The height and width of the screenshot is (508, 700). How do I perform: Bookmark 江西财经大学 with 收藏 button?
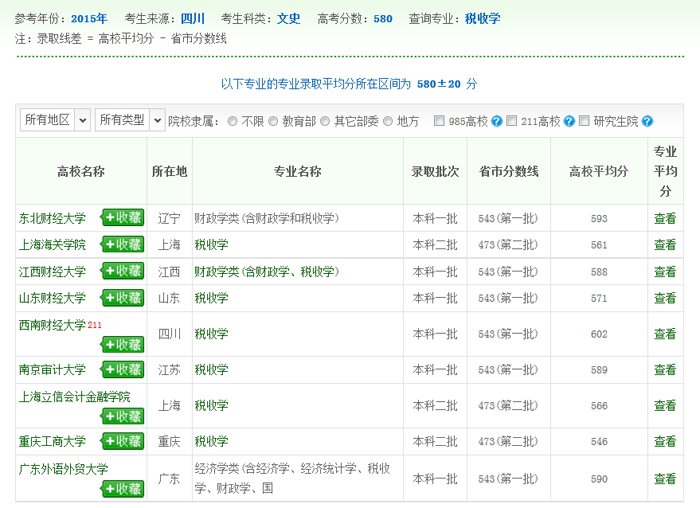122,271
